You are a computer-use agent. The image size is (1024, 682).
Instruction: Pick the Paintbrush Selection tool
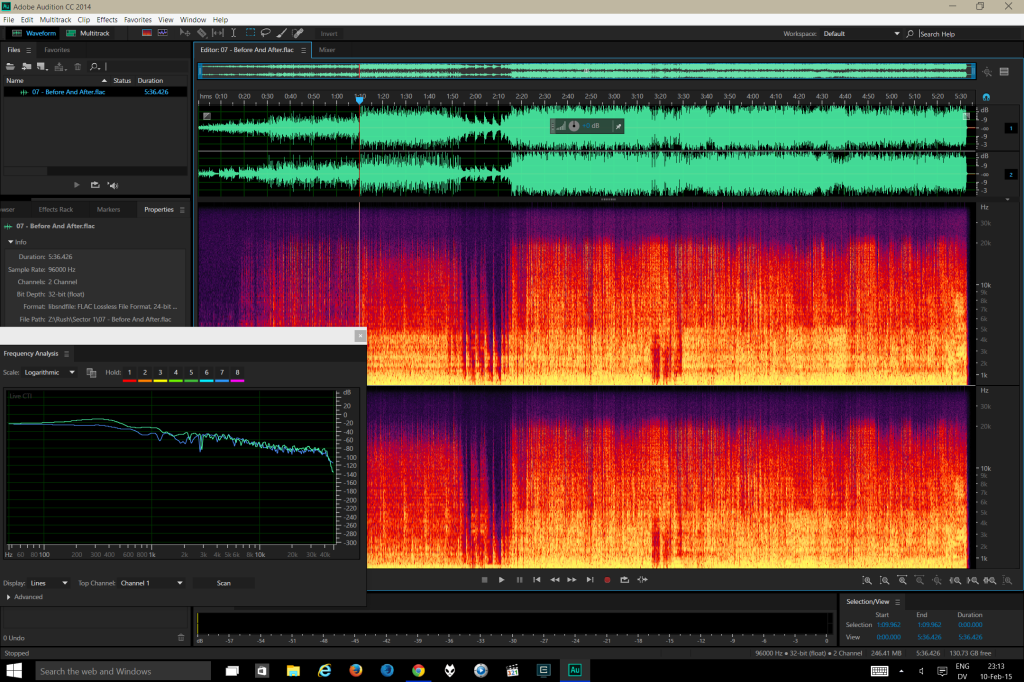283,33
